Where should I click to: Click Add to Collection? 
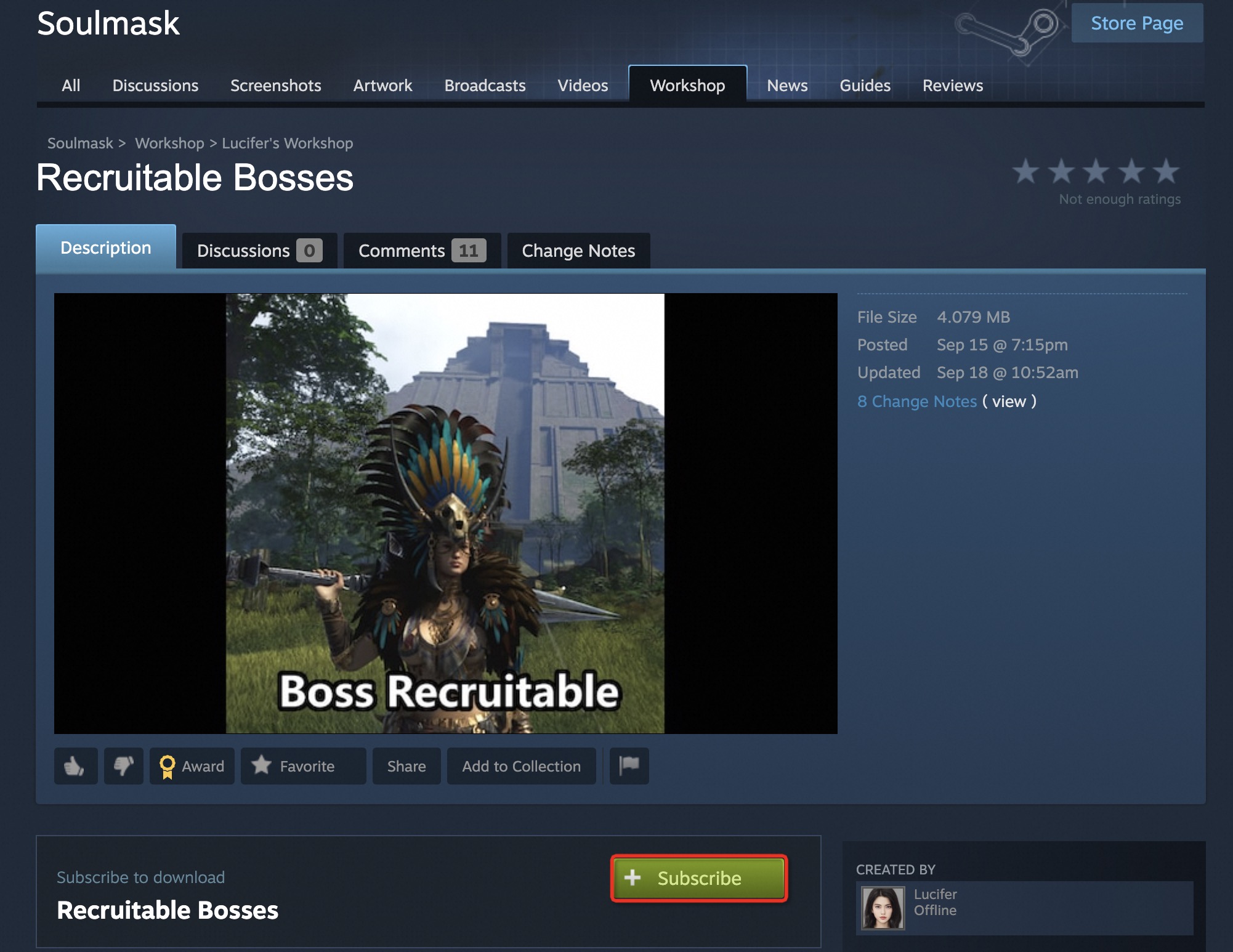(x=521, y=766)
